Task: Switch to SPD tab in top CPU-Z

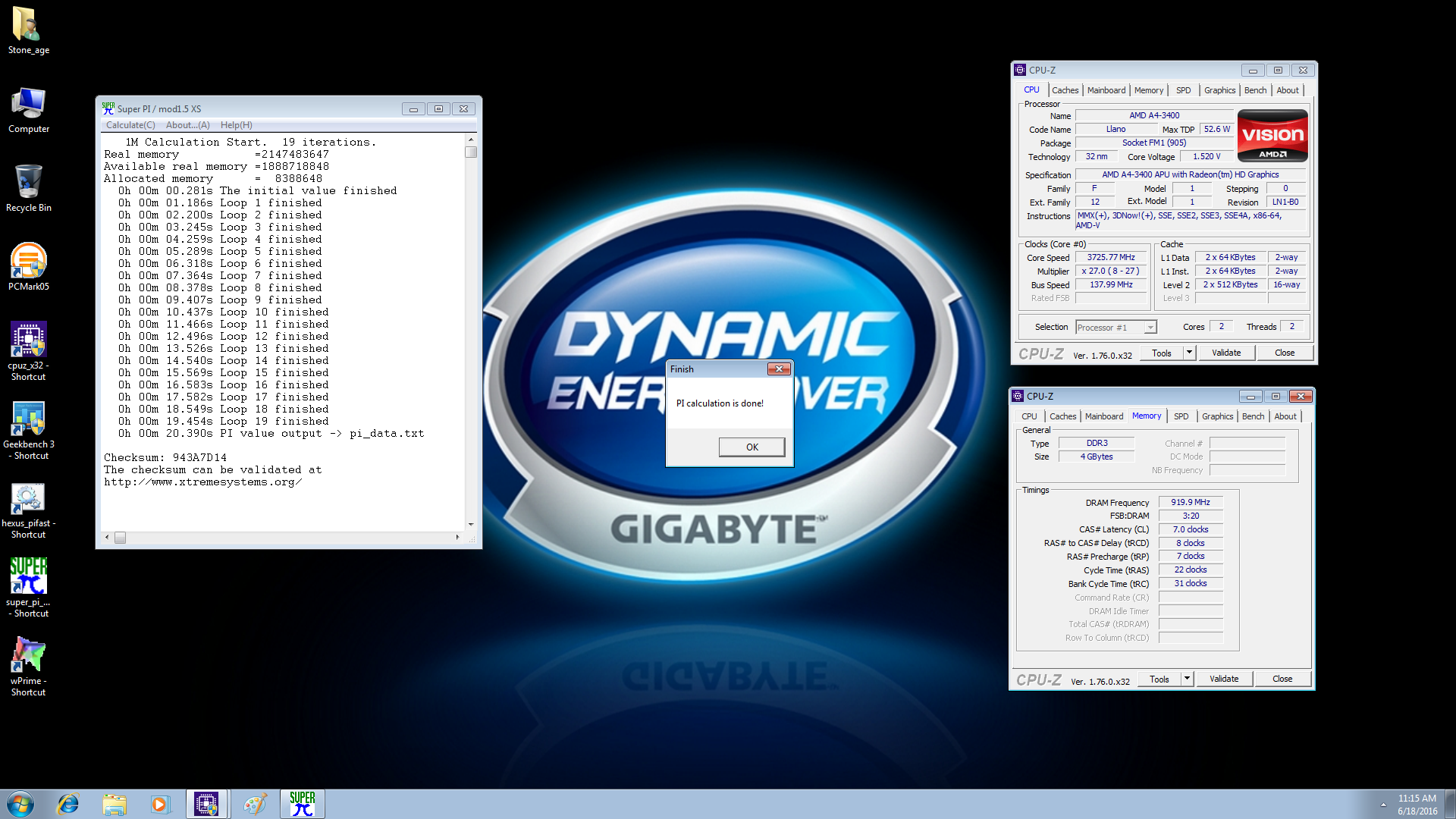Action: click(1183, 90)
